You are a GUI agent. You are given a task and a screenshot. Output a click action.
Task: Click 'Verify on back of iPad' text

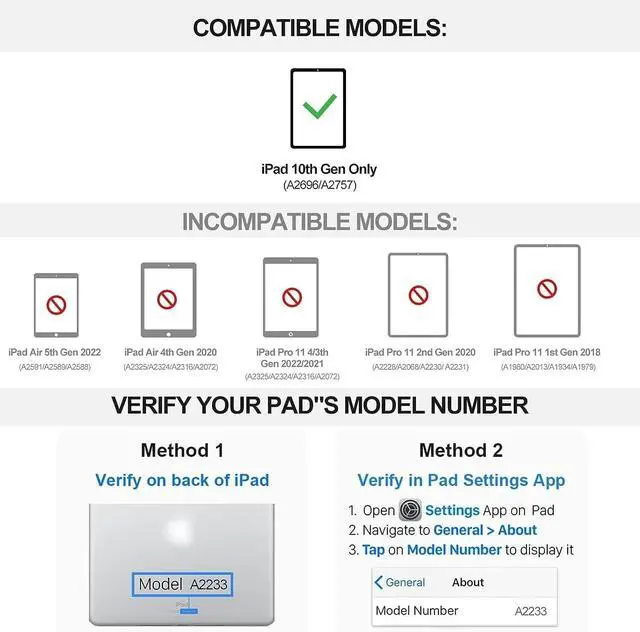tap(182, 480)
